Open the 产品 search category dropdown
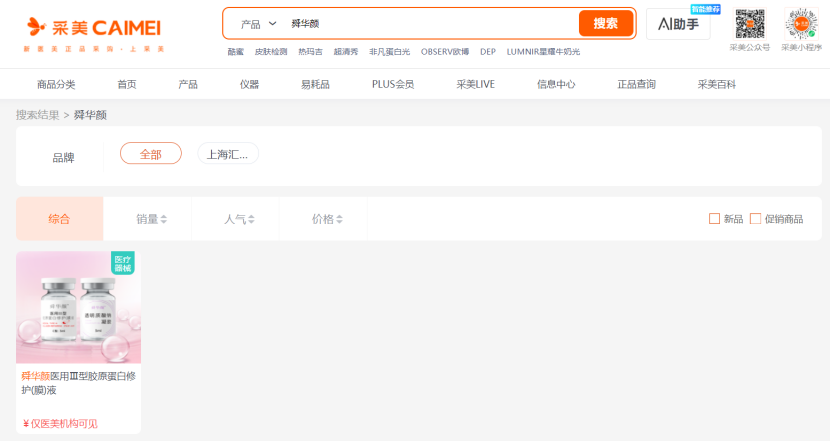Screen dimensions: 830x441 258,24
